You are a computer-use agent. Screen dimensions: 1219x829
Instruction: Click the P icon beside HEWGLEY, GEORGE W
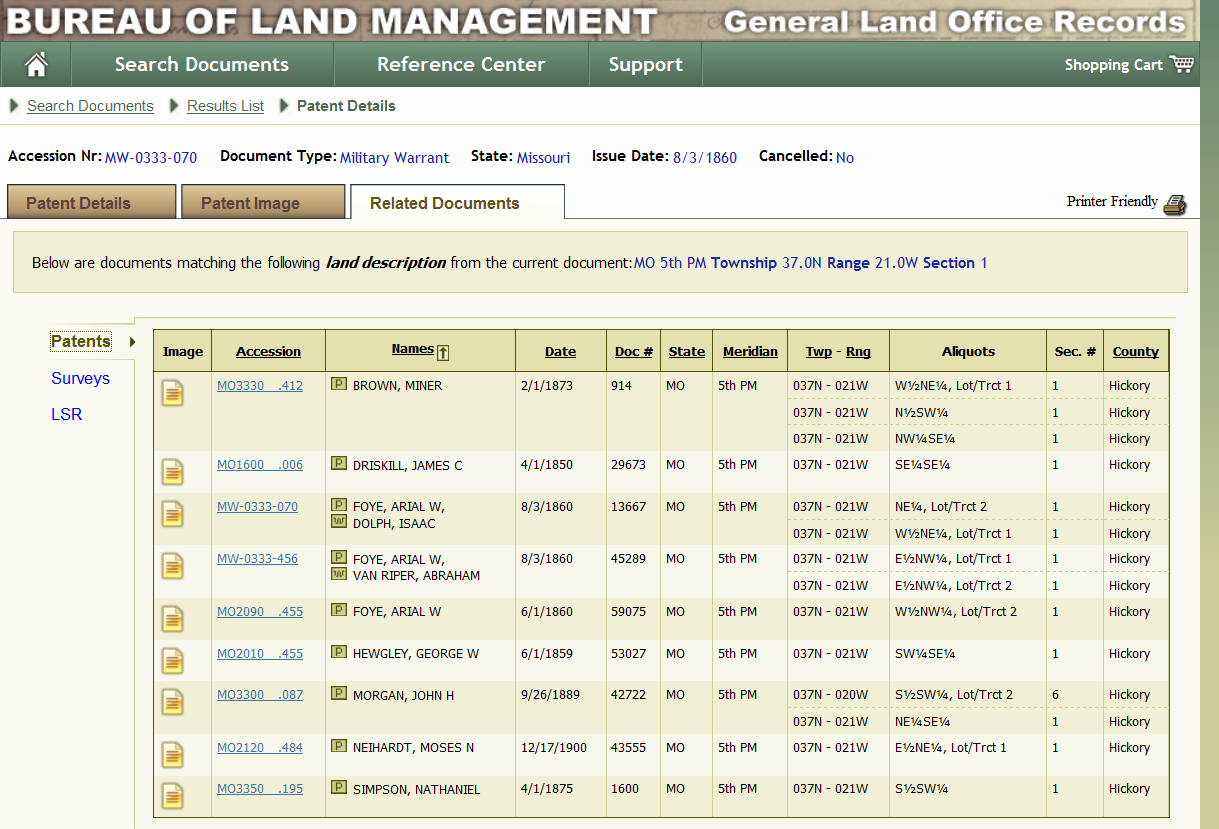(339, 652)
